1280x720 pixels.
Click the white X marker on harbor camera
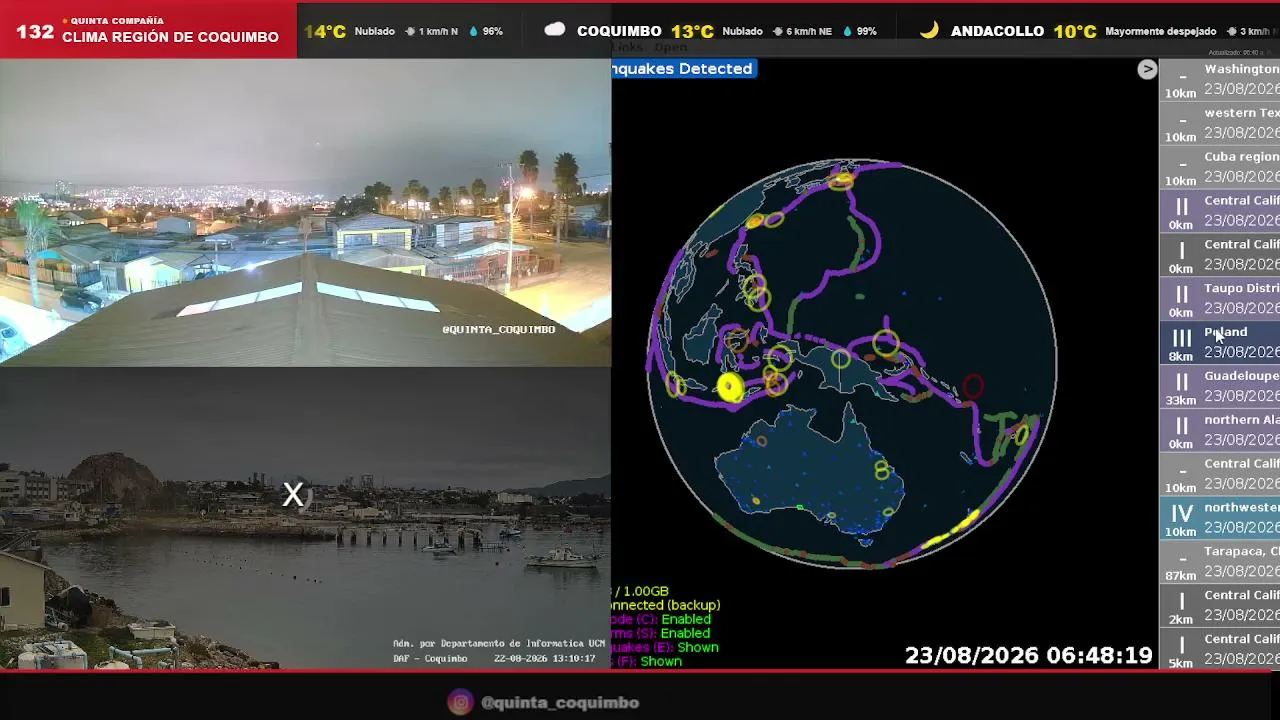pyautogui.click(x=292, y=494)
